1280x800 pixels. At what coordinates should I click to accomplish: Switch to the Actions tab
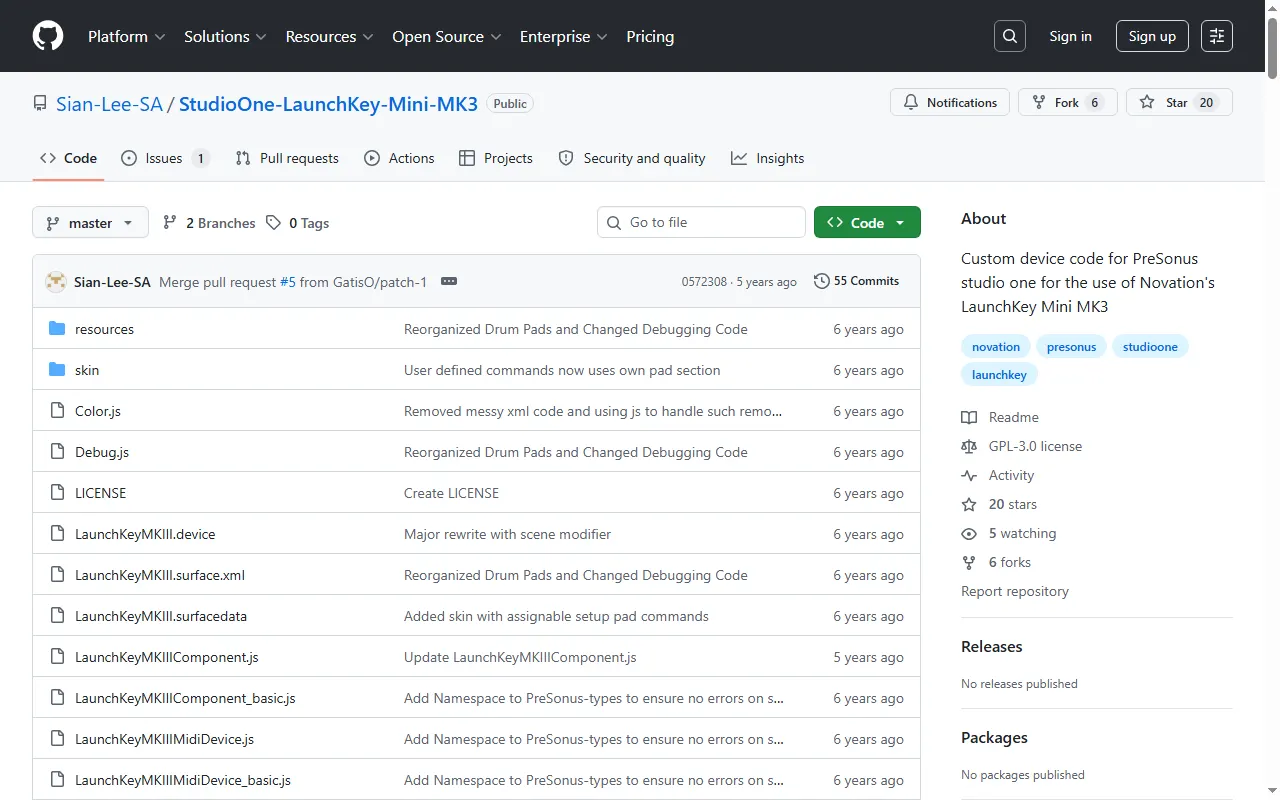pyautogui.click(x=399, y=158)
